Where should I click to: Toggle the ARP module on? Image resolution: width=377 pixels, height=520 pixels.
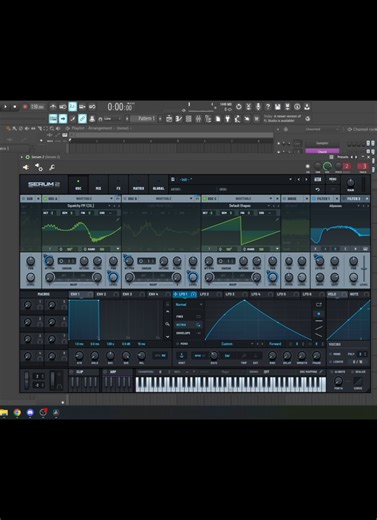coord(105,372)
